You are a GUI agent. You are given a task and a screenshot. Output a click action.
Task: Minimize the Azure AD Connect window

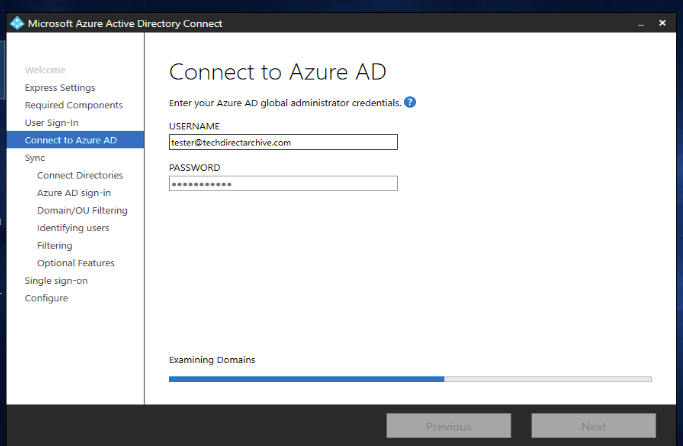[641, 24]
